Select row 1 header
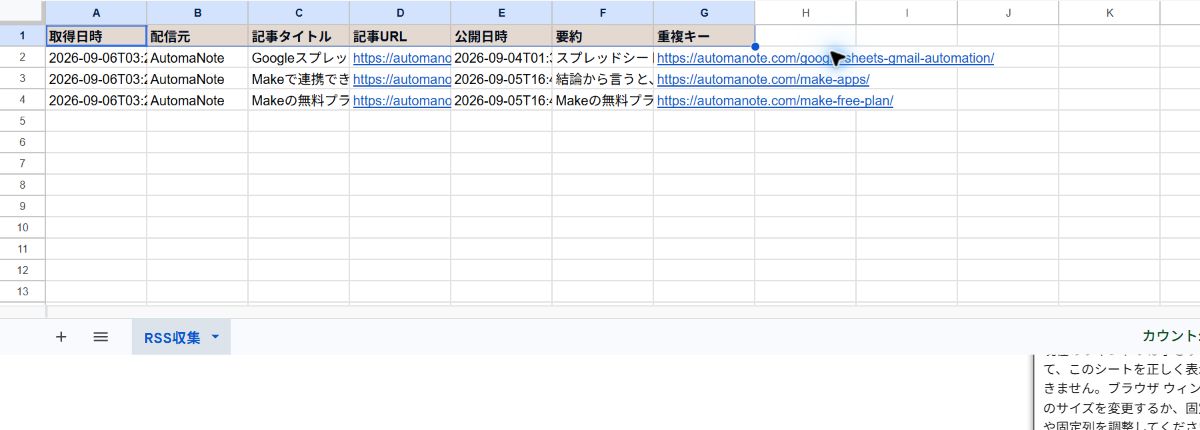 [x=22, y=35]
